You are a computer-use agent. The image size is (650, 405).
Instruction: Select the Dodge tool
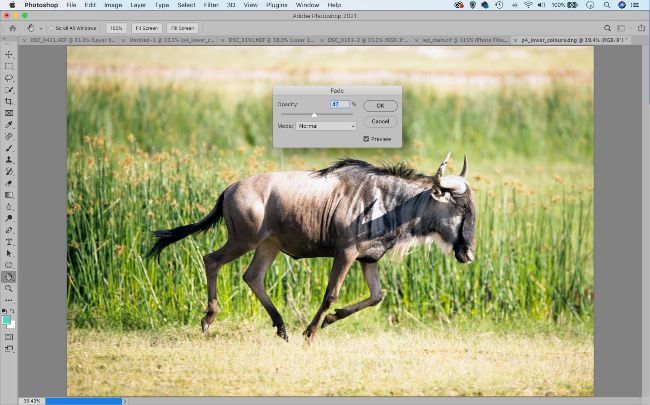coord(9,218)
